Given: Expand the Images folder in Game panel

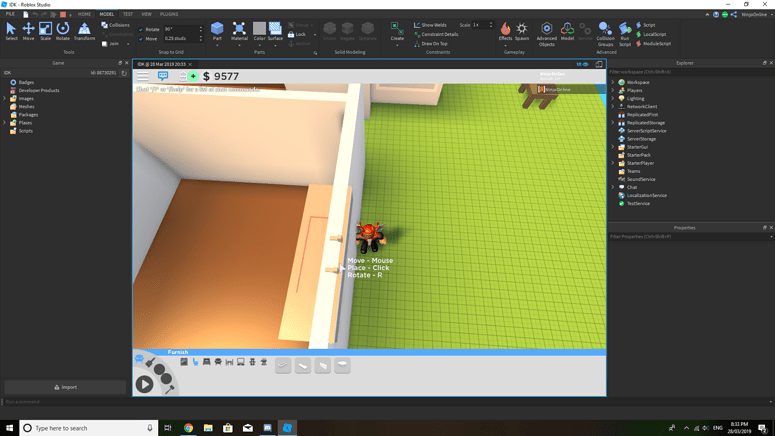Looking at the screenshot, I should tap(5, 98).
